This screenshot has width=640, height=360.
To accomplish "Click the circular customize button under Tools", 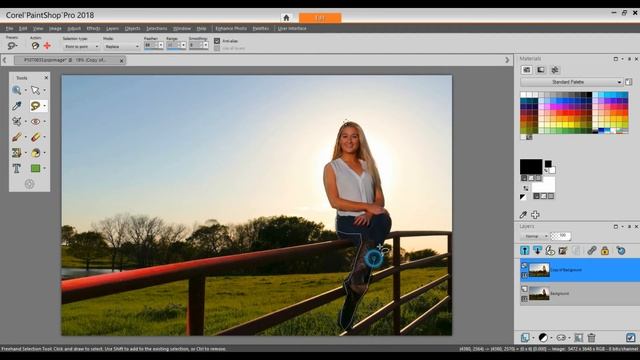I will (x=29, y=184).
